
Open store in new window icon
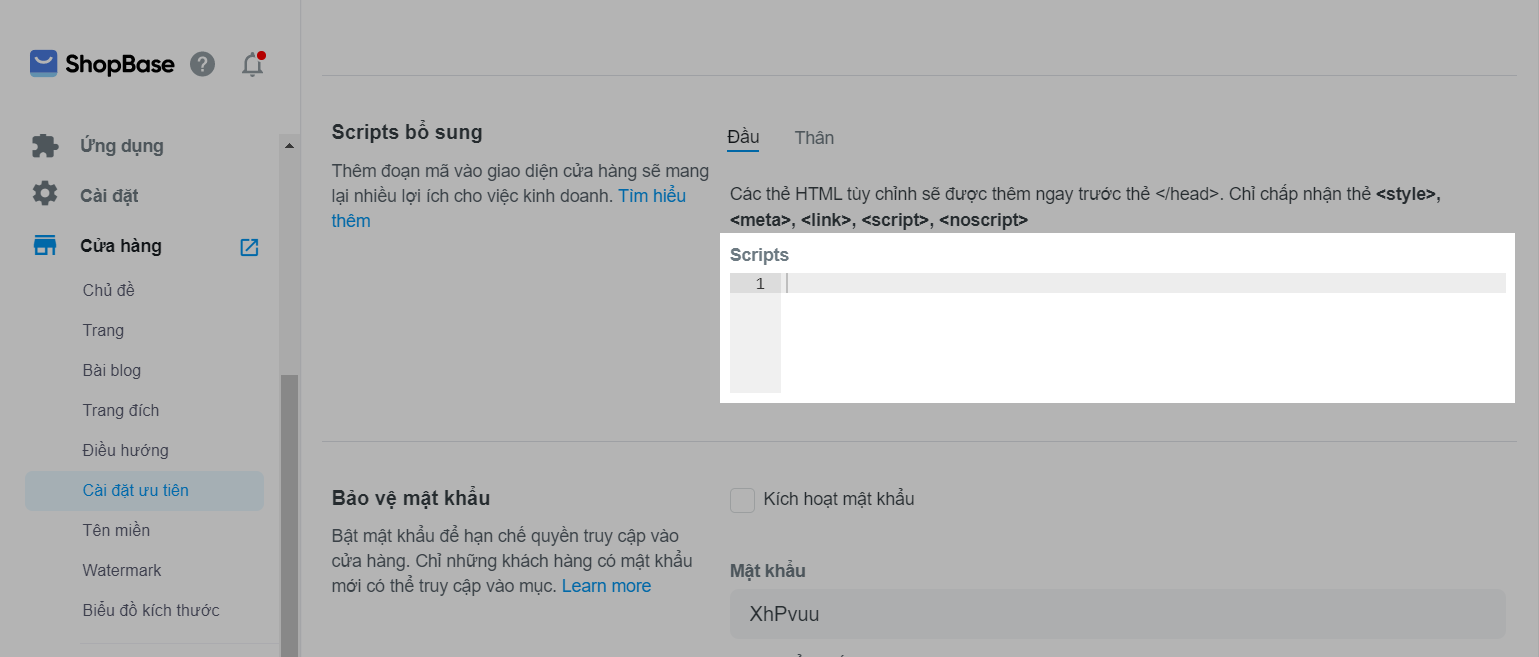coord(249,247)
